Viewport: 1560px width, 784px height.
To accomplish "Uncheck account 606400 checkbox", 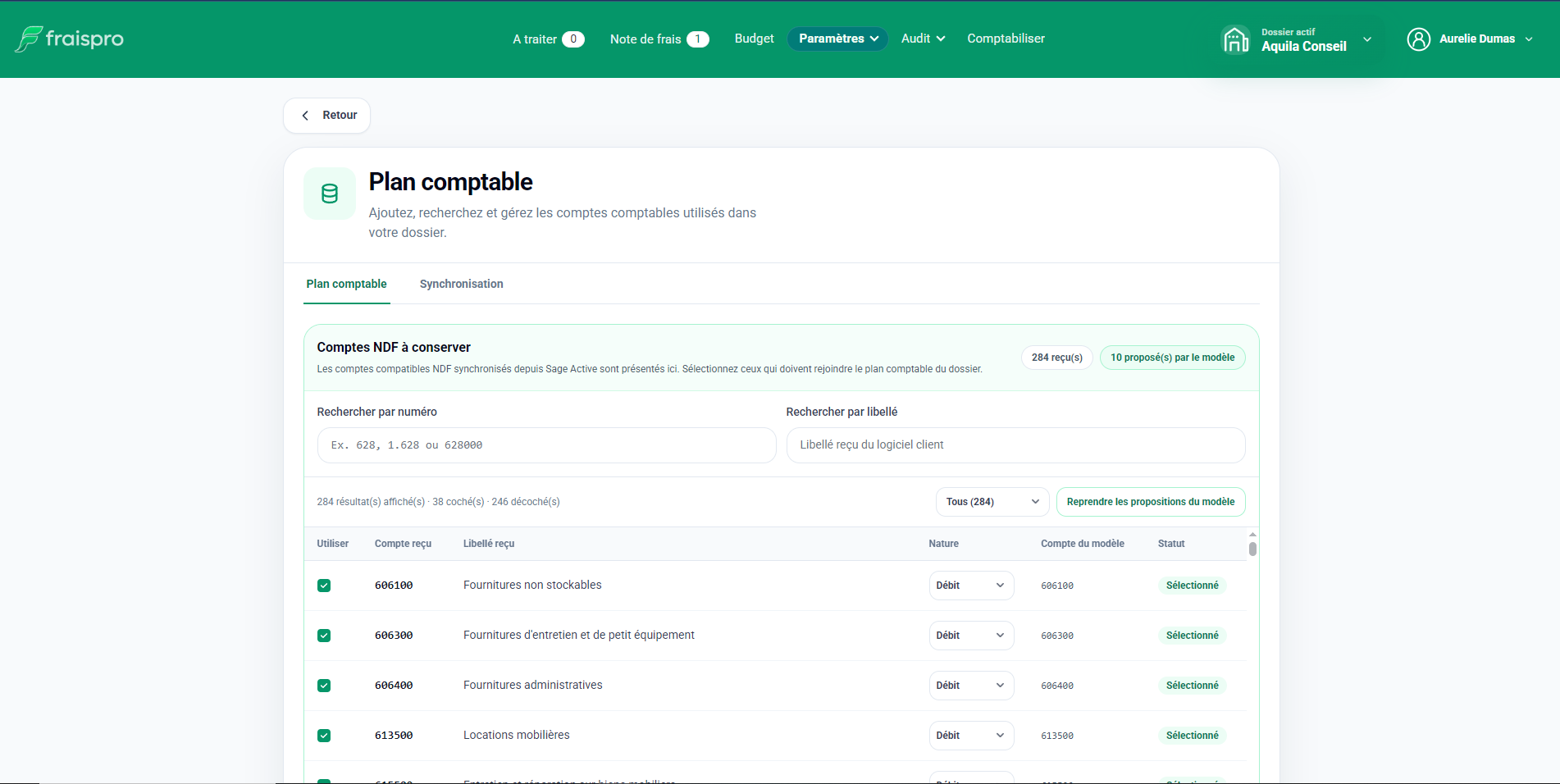I will click(x=324, y=686).
